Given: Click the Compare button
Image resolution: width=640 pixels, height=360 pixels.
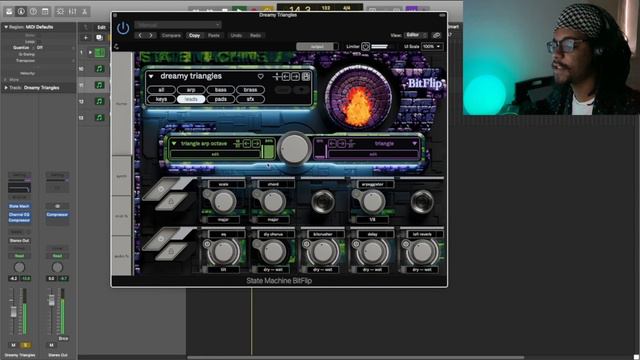Looking at the screenshot, I should (x=171, y=36).
